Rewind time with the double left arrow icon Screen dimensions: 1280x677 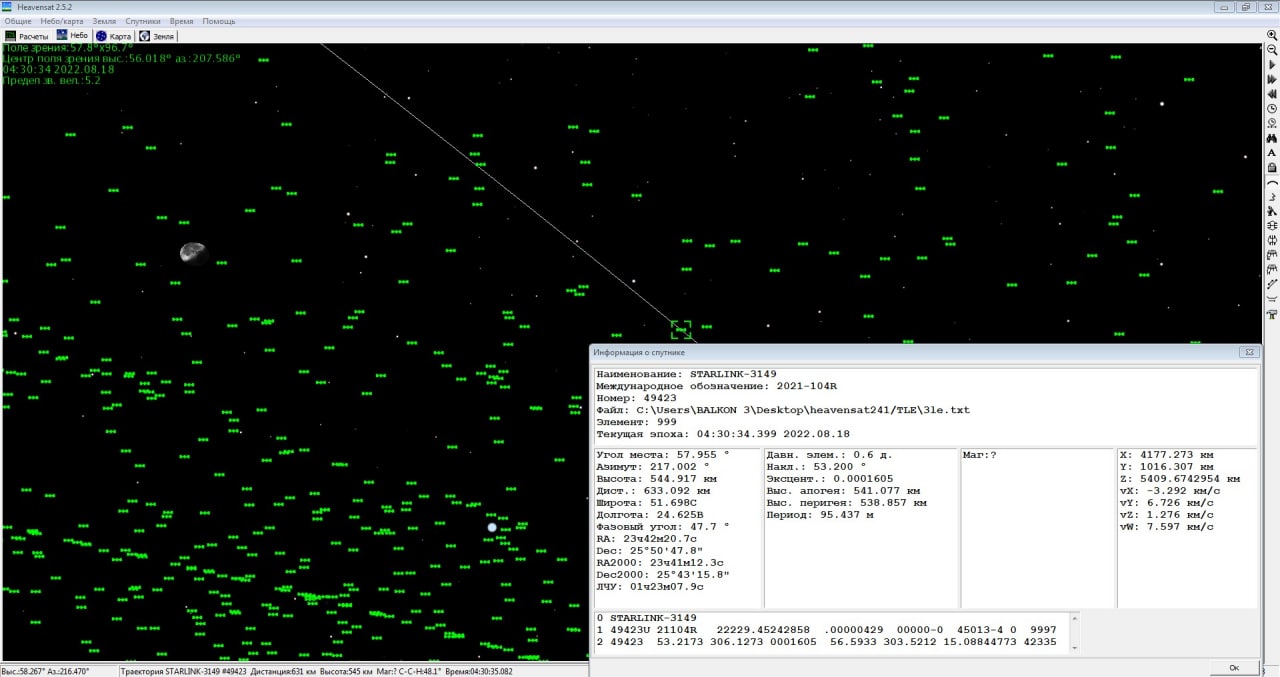click(1272, 94)
